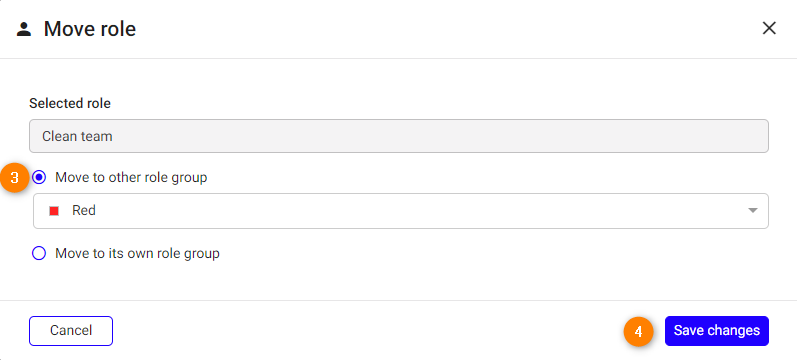Click the orange step 3 badge
Screen dimensions: 797x360
15,178
